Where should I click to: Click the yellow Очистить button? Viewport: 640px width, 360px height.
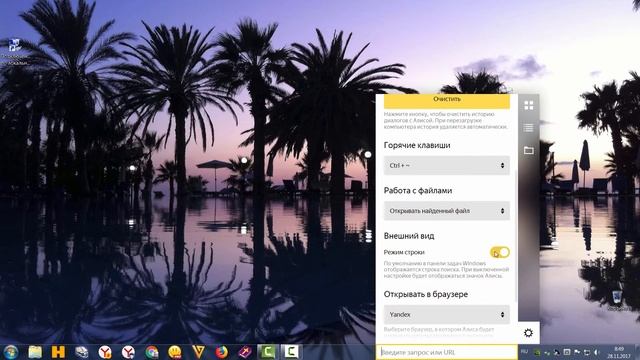click(447, 100)
